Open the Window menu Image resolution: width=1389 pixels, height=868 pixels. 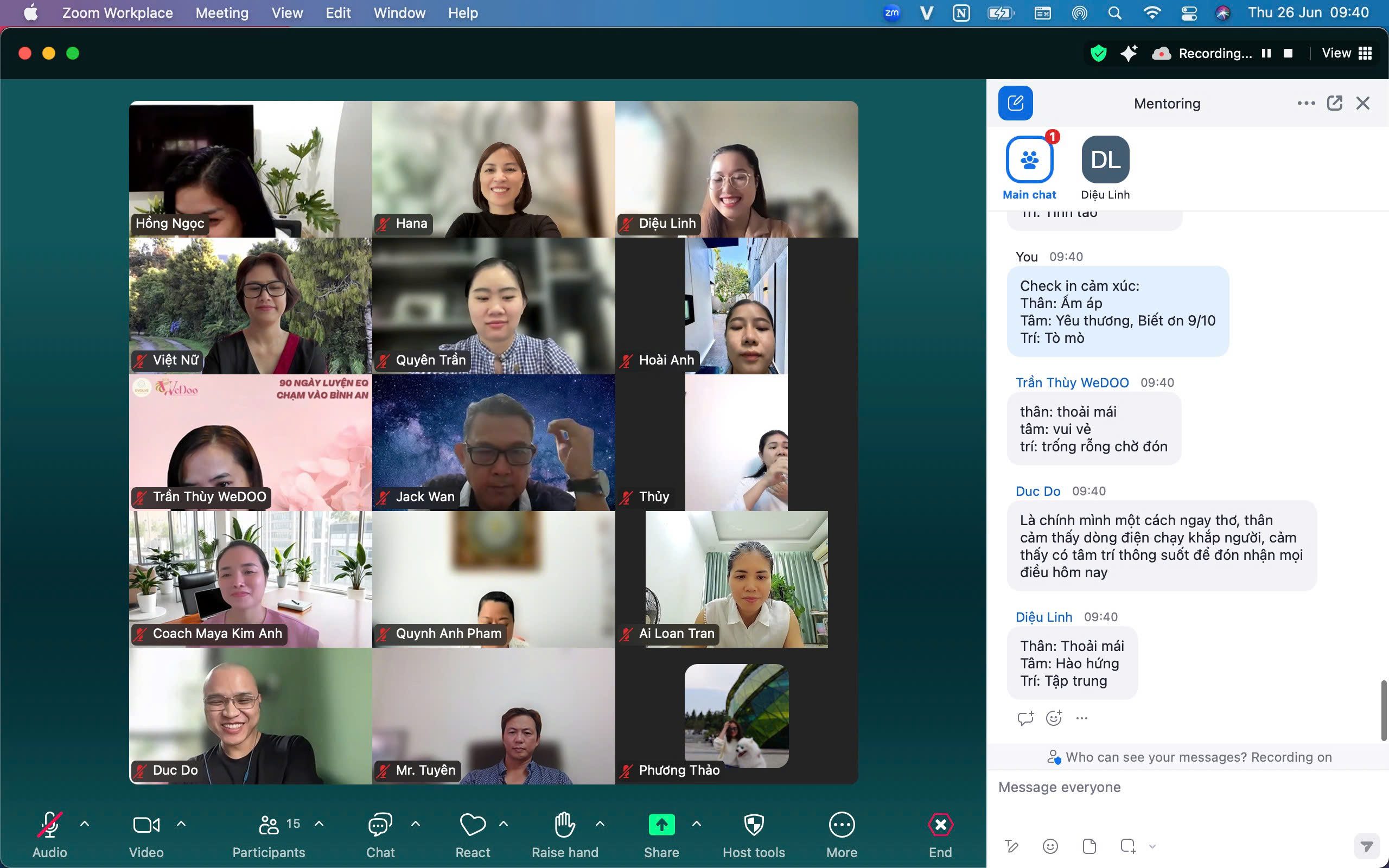(x=399, y=12)
